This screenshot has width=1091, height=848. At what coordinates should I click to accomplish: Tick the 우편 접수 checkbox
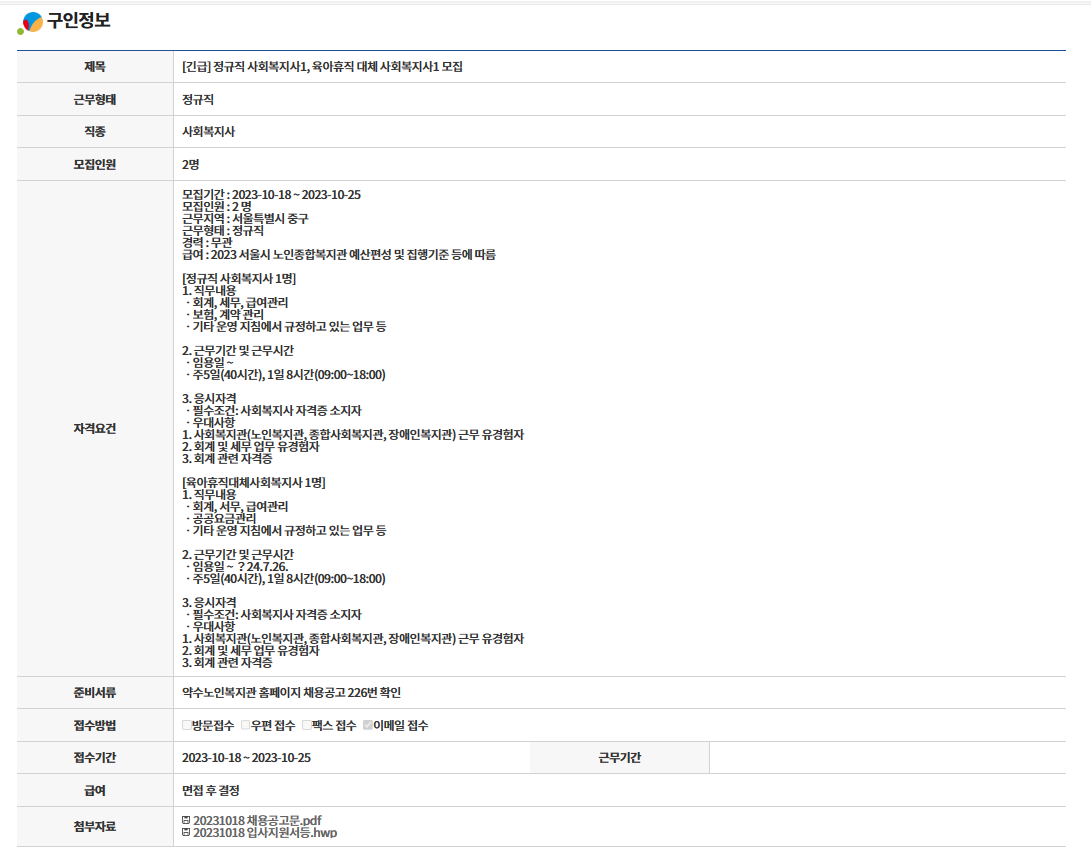[x=245, y=726]
